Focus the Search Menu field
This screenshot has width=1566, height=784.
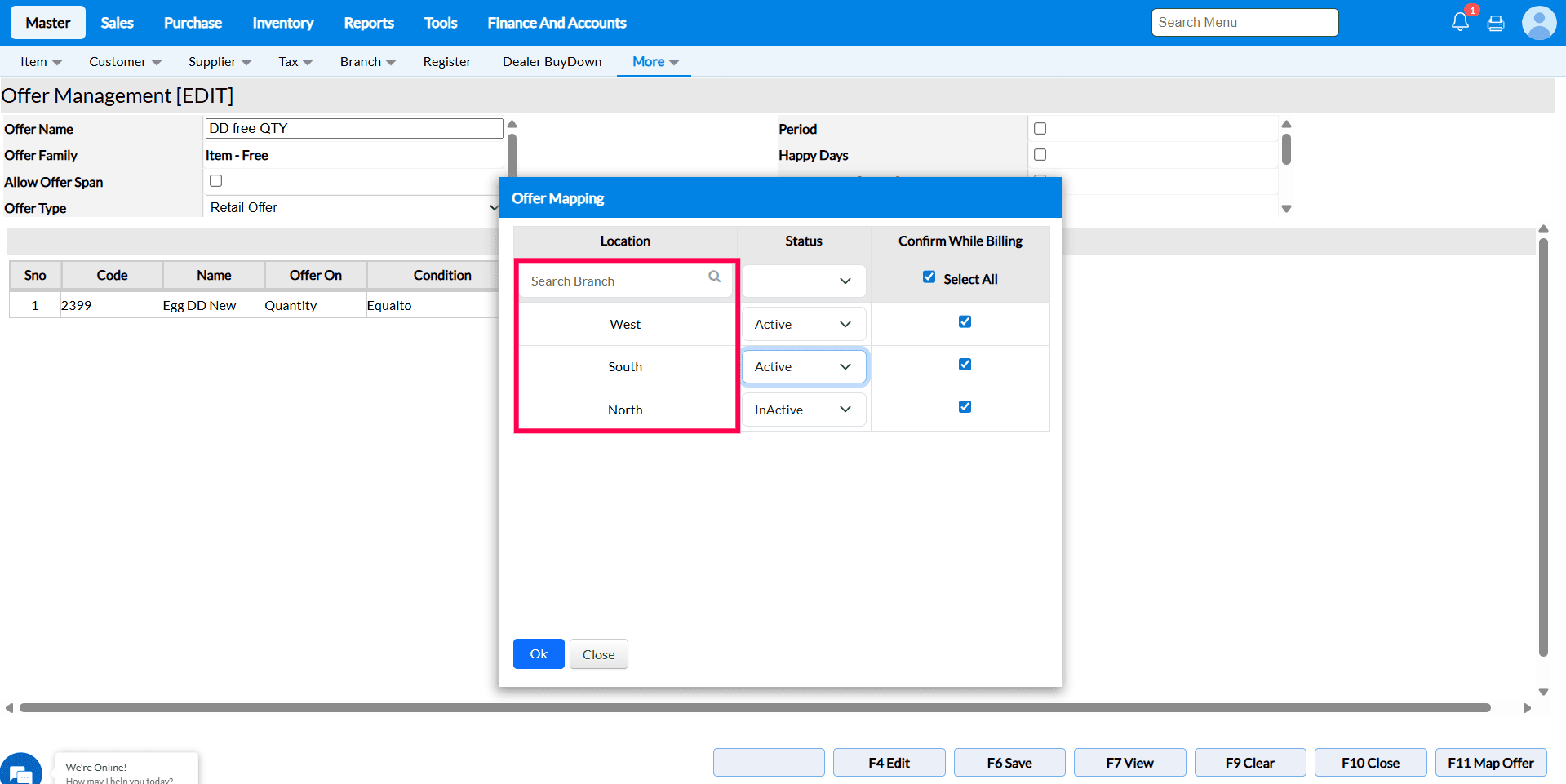click(1245, 23)
